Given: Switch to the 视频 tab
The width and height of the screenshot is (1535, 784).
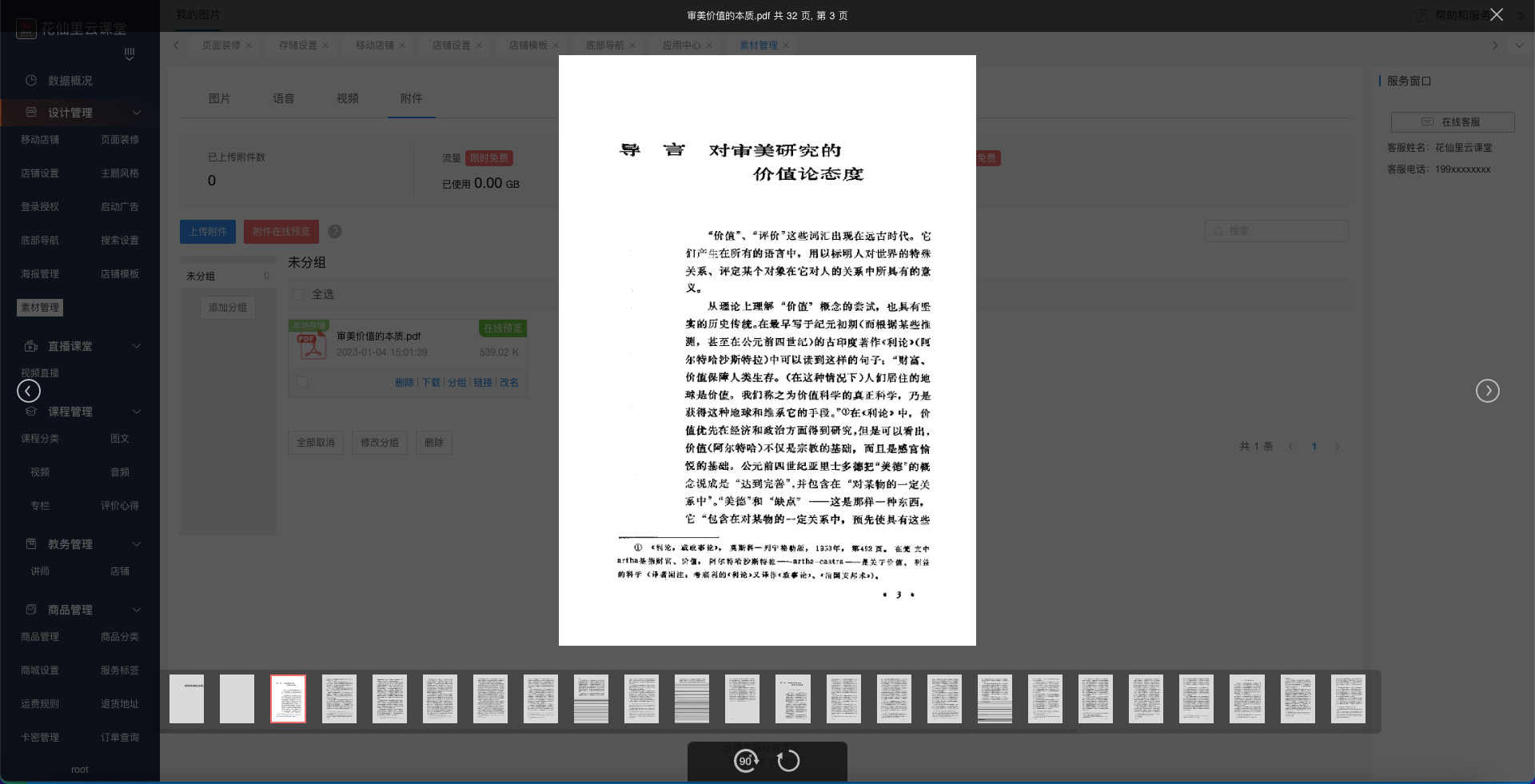Looking at the screenshot, I should pos(347,98).
